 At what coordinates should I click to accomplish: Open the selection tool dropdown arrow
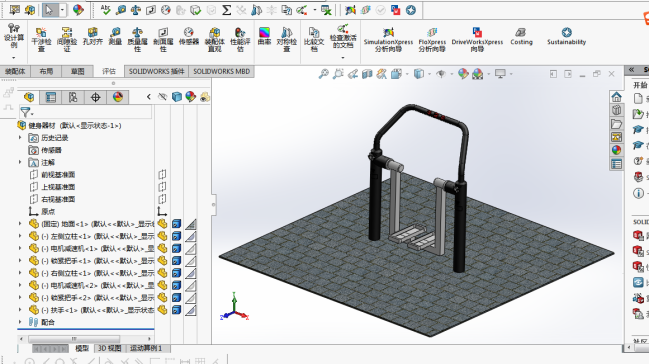pos(62,10)
